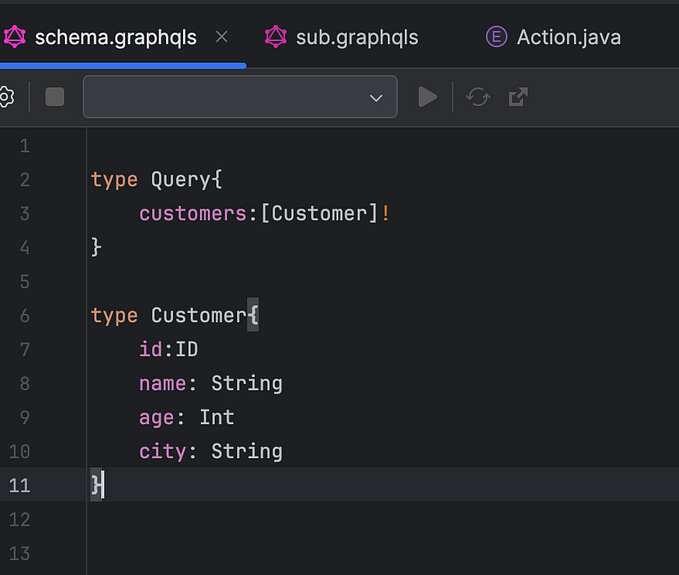The width and height of the screenshot is (679, 575).
Task: Open the GraphQL settings gear
Action: pos(6,97)
